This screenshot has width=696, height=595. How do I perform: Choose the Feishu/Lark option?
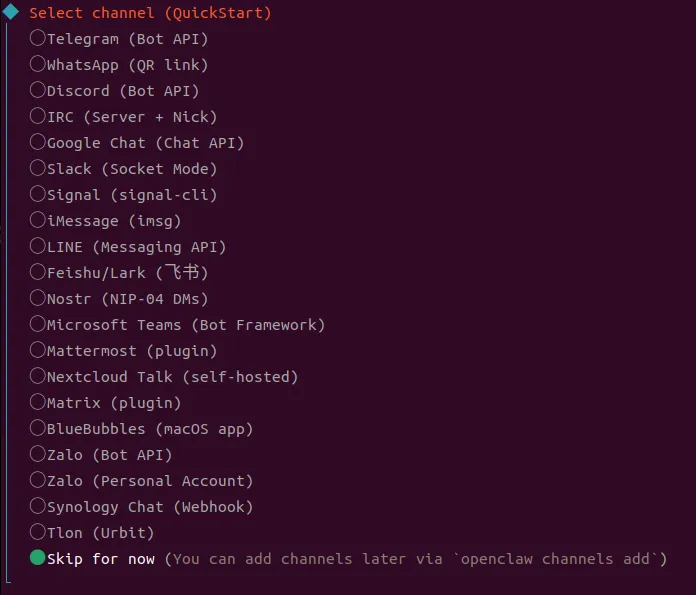click(x=38, y=273)
